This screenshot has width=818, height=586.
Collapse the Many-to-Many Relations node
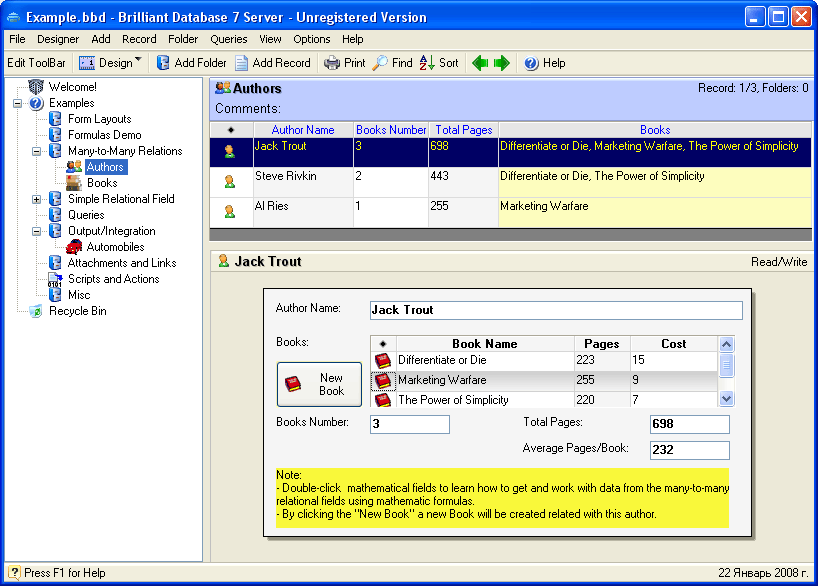click(36, 151)
